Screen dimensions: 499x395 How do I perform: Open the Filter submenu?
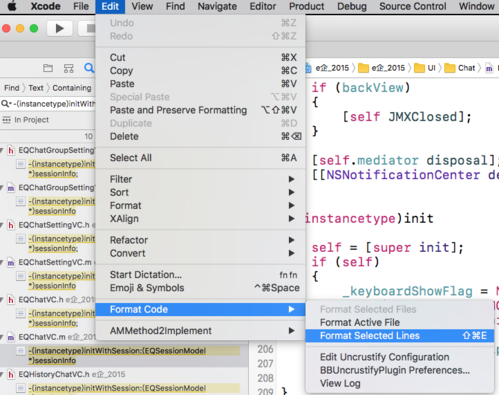(200, 179)
